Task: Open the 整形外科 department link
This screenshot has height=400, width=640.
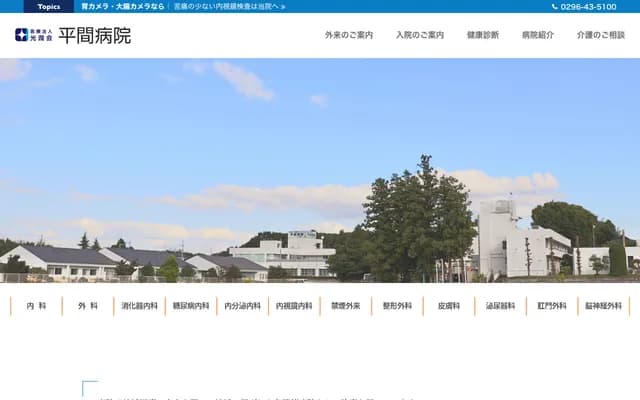Action: (398, 306)
